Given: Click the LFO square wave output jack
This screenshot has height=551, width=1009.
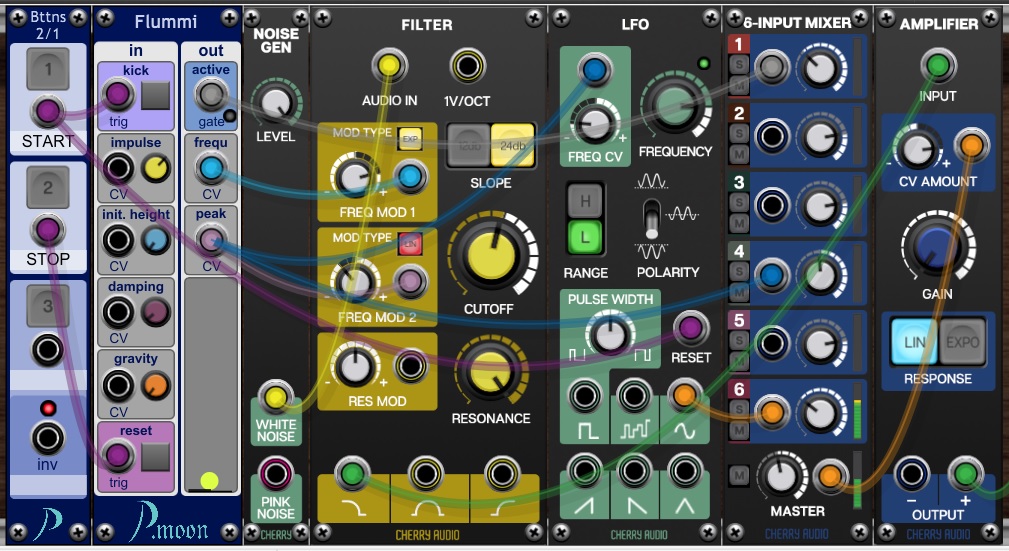Looking at the screenshot, I should (583, 396).
